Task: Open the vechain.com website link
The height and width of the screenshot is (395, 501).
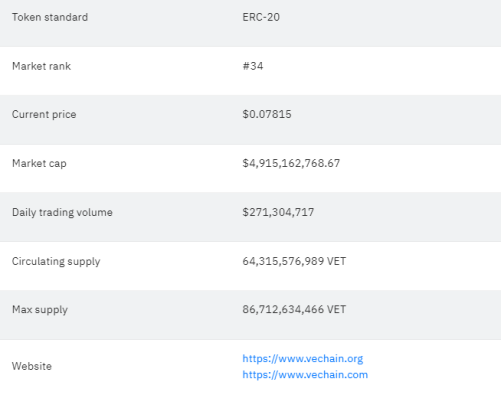Action: (x=305, y=375)
